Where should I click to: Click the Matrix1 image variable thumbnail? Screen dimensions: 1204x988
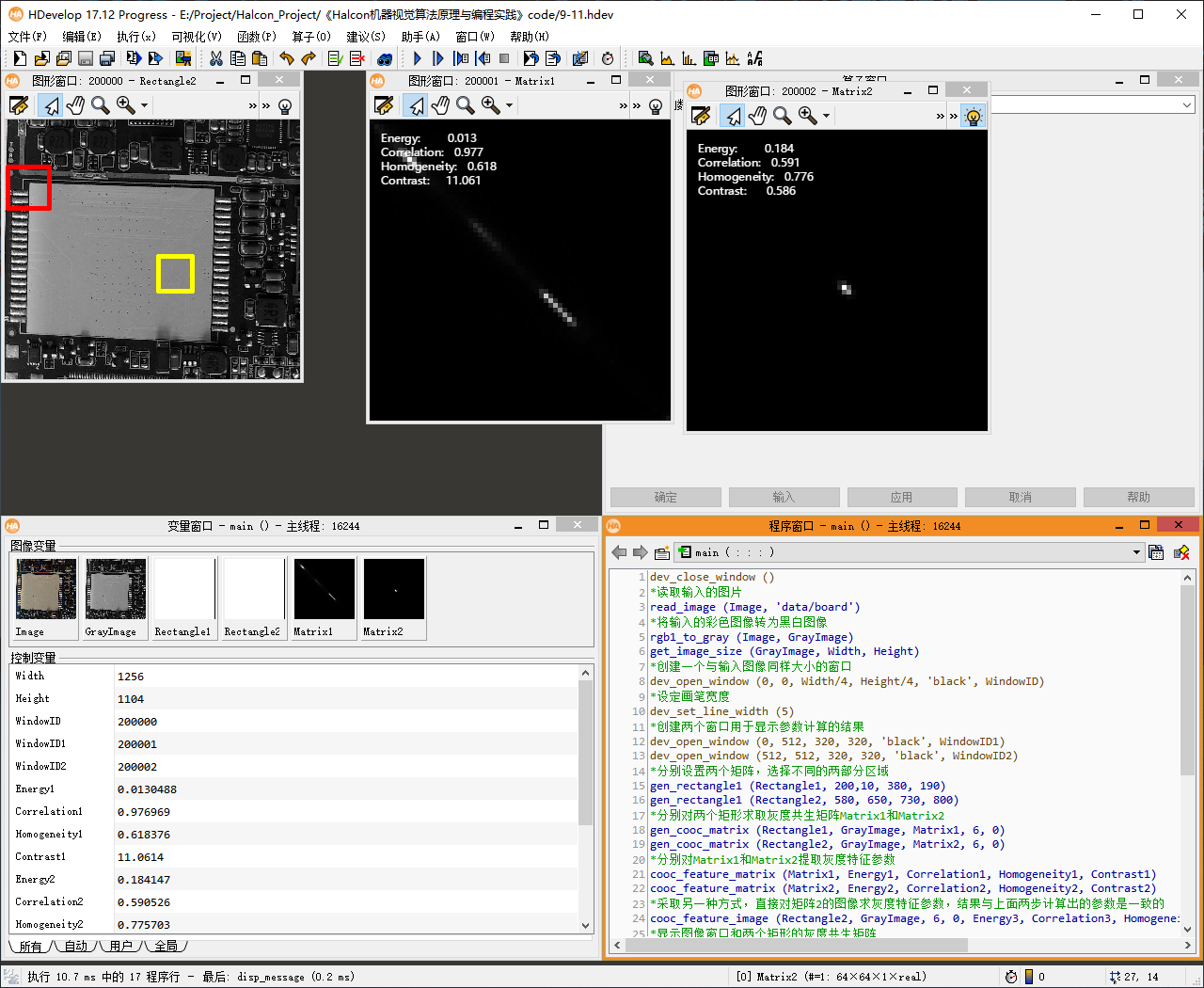tap(324, 589)
